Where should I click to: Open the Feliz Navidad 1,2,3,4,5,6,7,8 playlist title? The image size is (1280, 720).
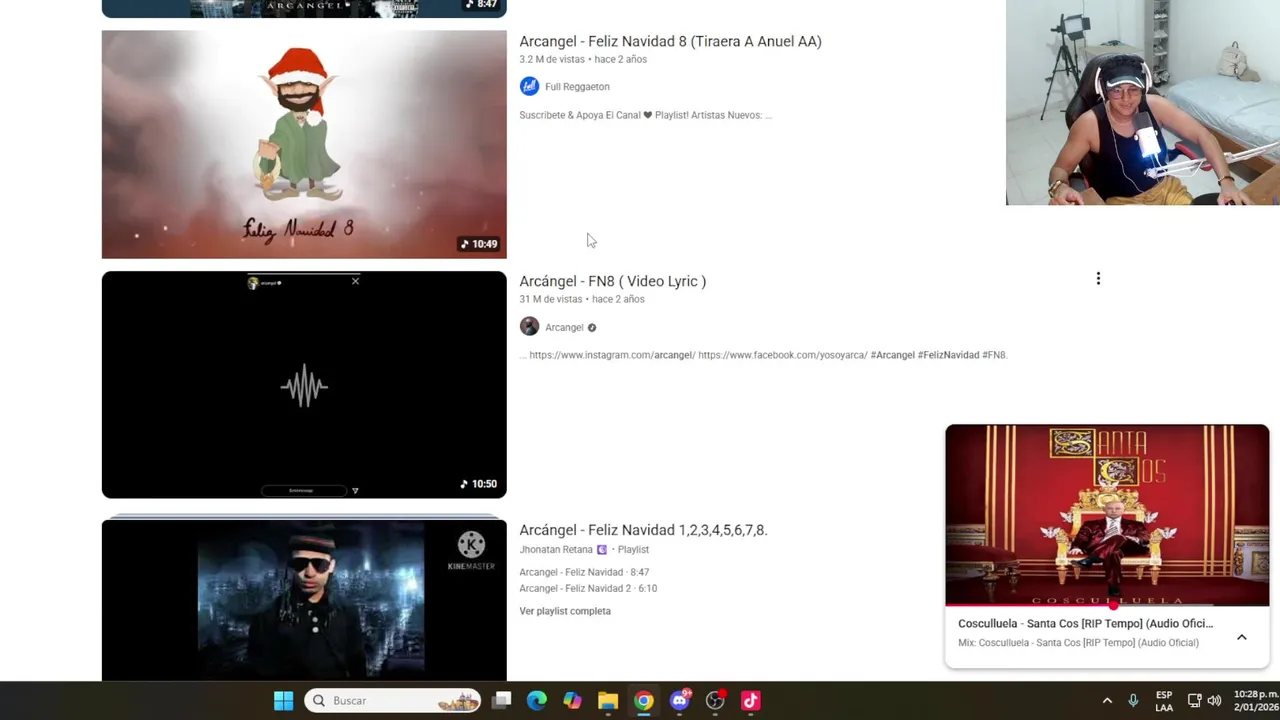pyautogui.click(x=643, y=530)
